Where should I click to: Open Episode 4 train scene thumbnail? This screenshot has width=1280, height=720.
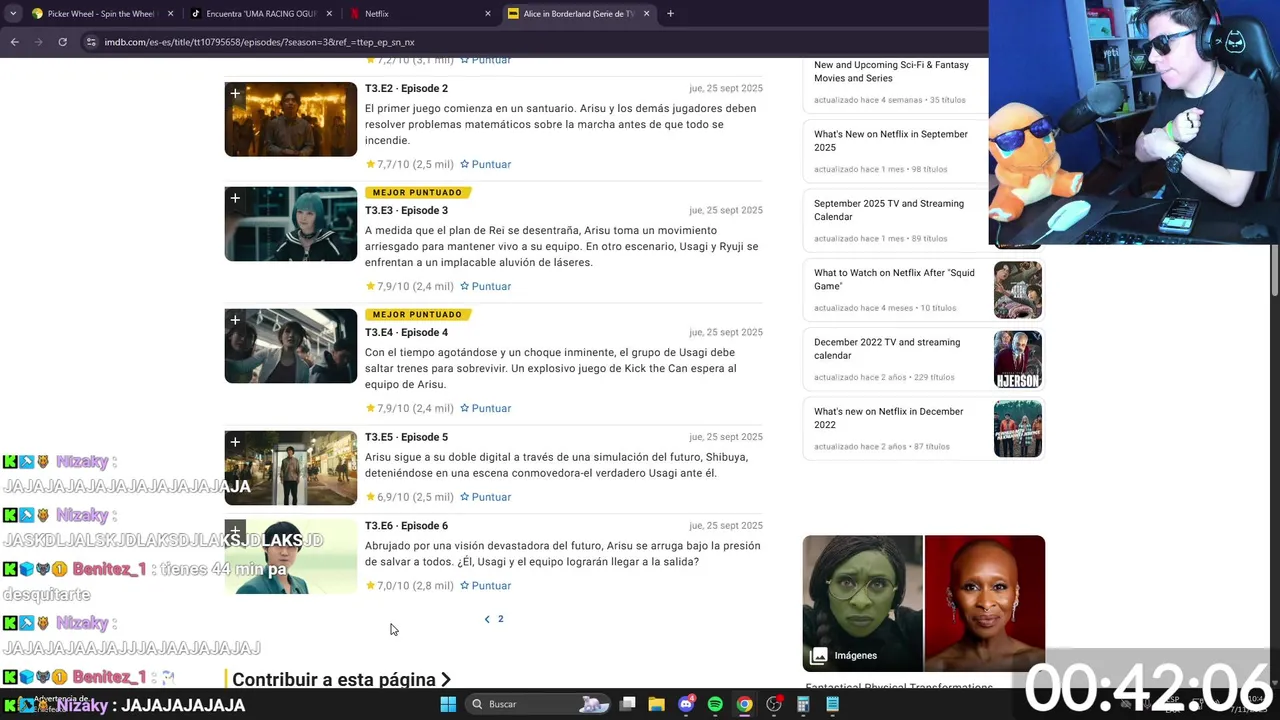pos(291,346)
